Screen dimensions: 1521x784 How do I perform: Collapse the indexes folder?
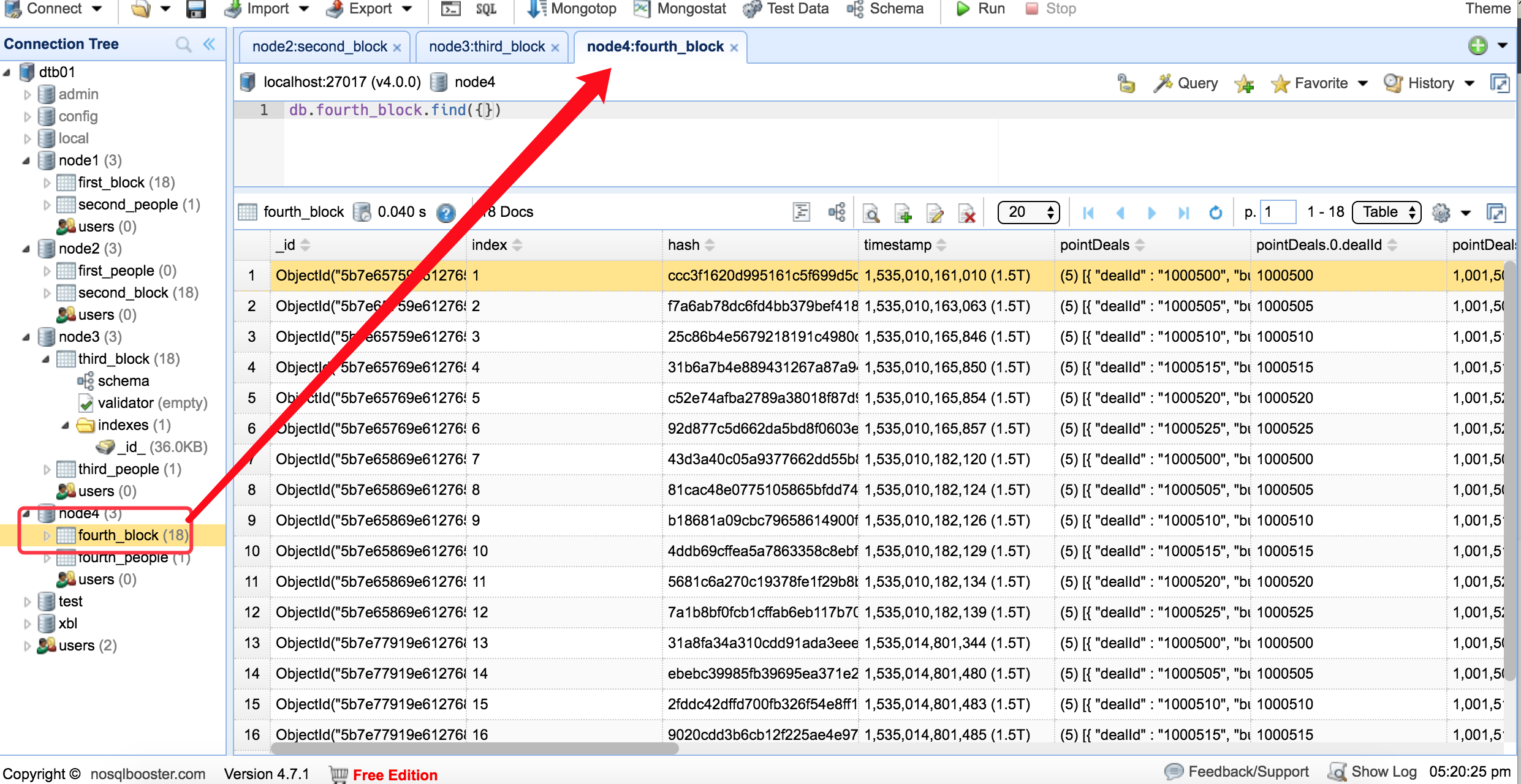point(65,425)
